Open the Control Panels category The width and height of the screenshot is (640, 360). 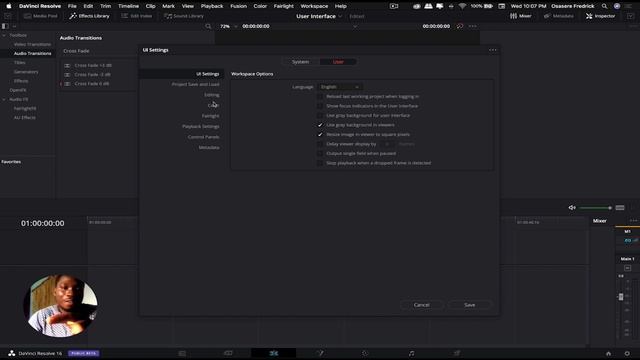point(203,137)
